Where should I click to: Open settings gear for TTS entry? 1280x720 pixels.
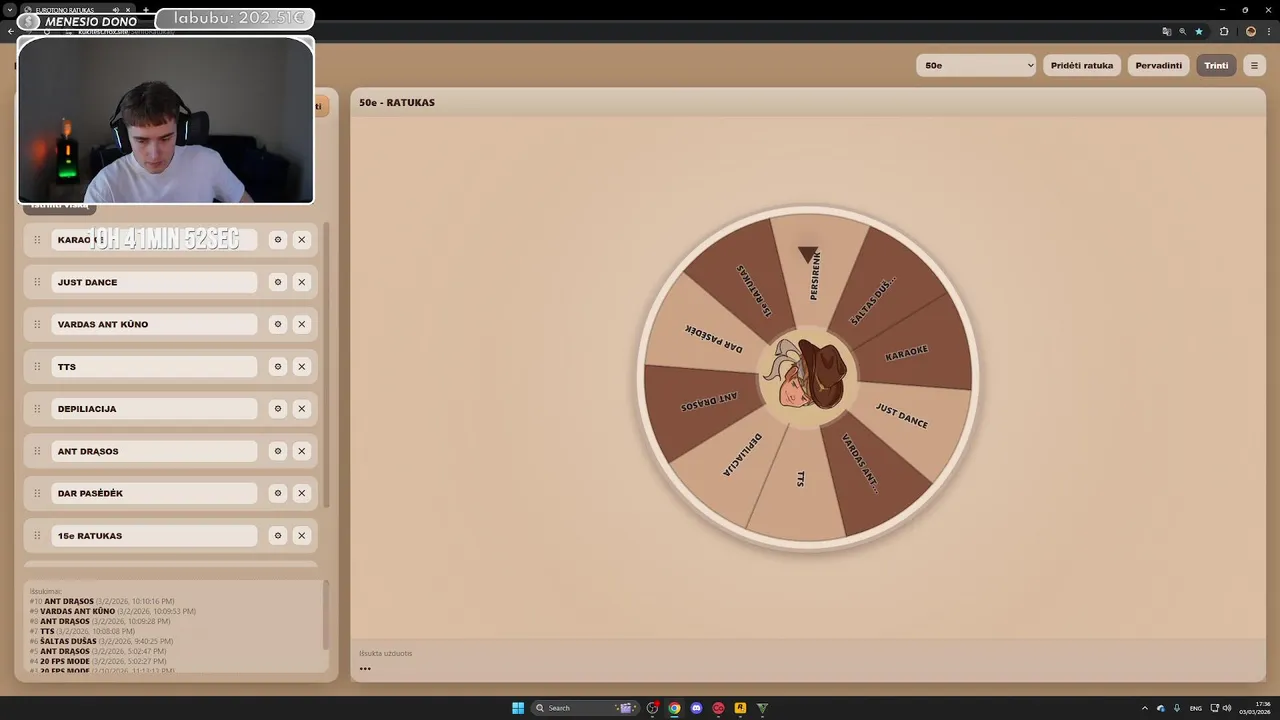click(x=278, y=367)
